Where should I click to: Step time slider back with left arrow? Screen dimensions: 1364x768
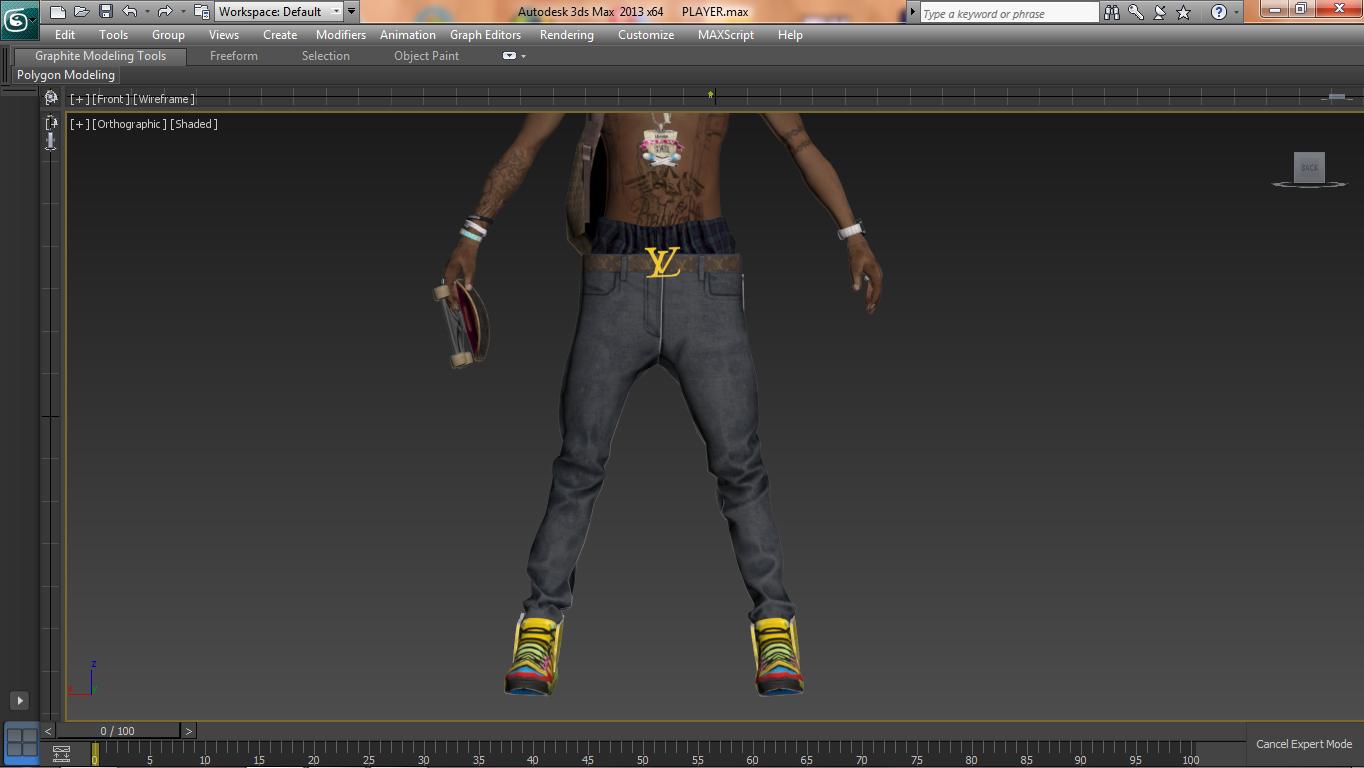point(48,731)
